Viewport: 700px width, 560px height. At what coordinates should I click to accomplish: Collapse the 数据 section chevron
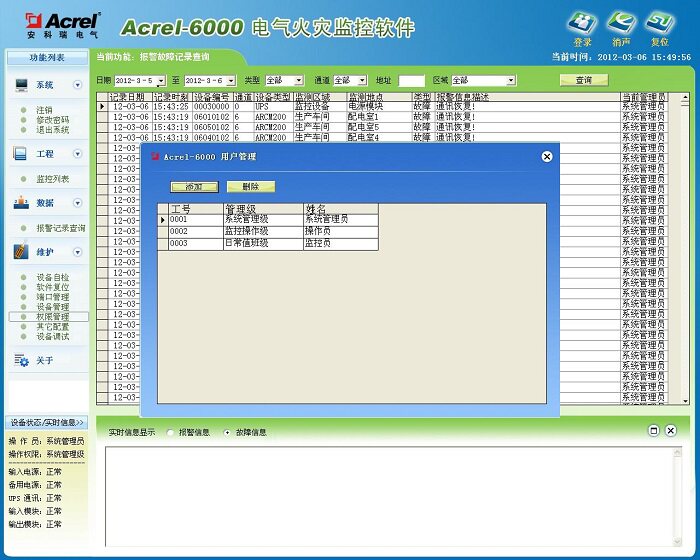point(78,203)
